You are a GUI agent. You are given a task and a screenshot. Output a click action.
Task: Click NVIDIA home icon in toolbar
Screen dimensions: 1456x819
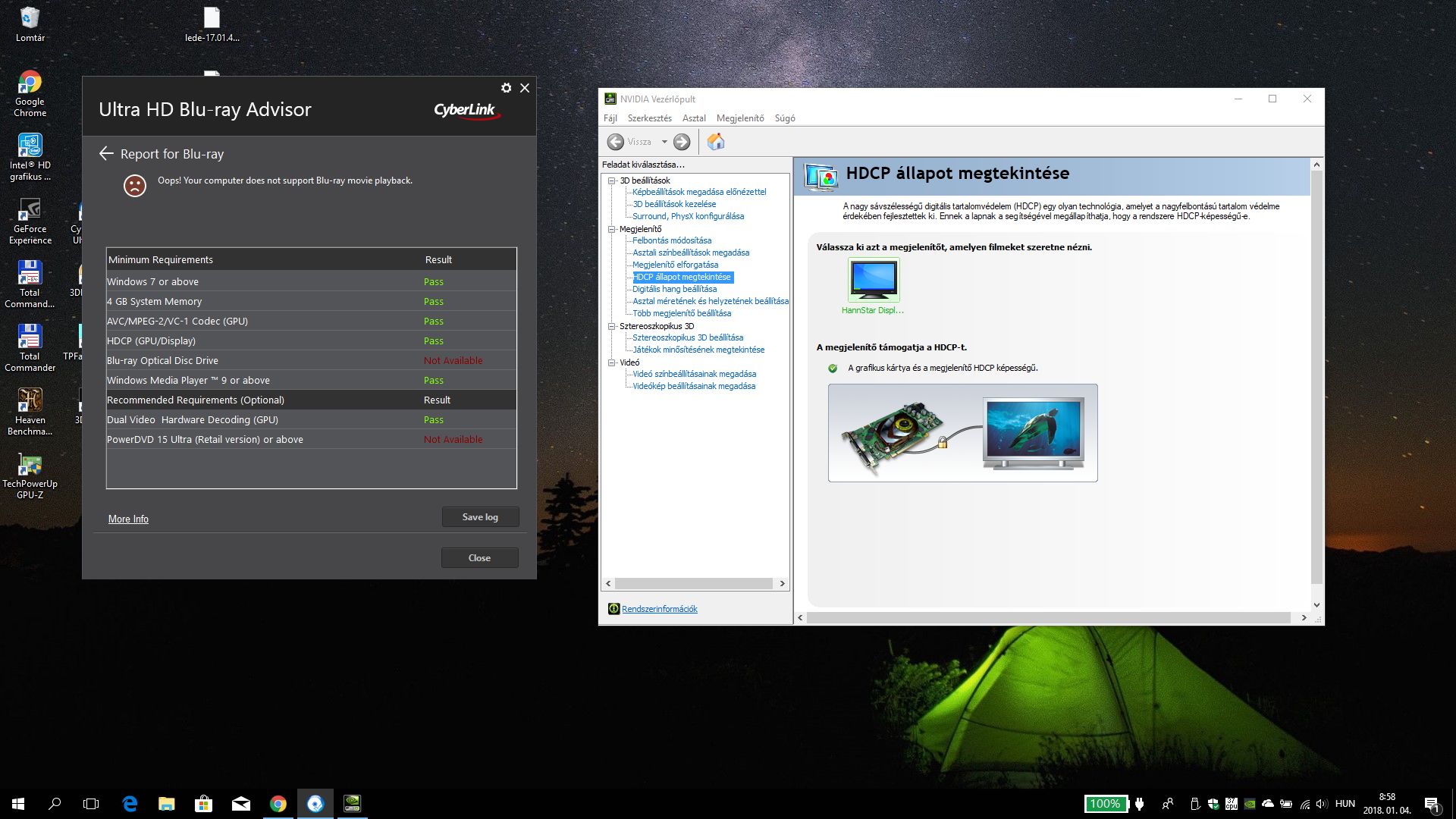715,142
